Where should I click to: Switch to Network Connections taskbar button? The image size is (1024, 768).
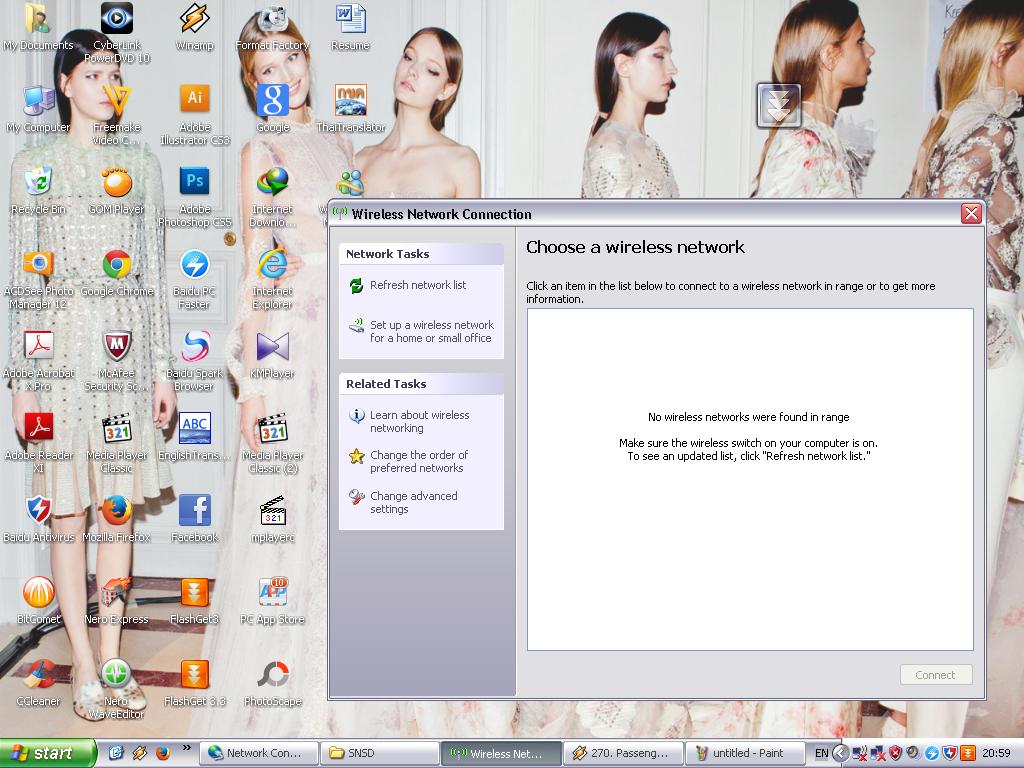tap(258, 753)
